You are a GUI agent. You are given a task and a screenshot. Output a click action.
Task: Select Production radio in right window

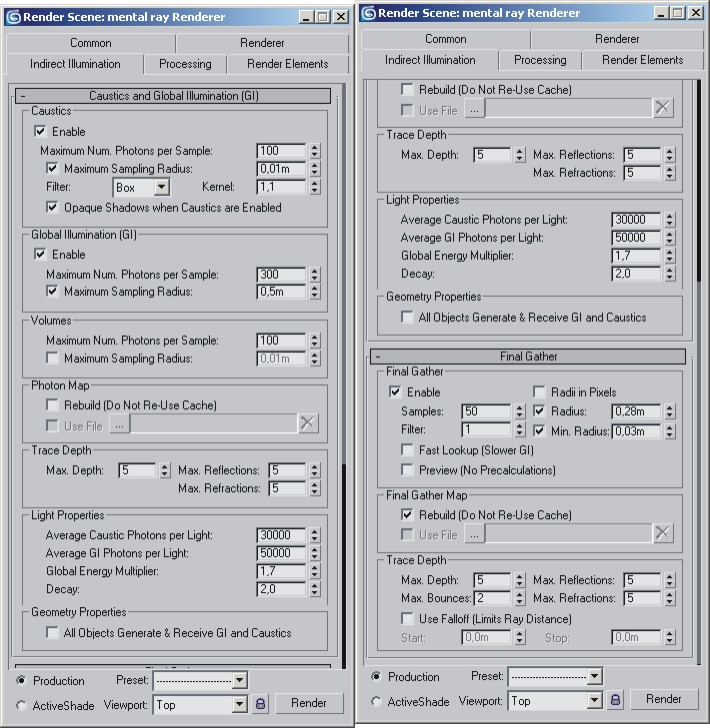(376, 676)
